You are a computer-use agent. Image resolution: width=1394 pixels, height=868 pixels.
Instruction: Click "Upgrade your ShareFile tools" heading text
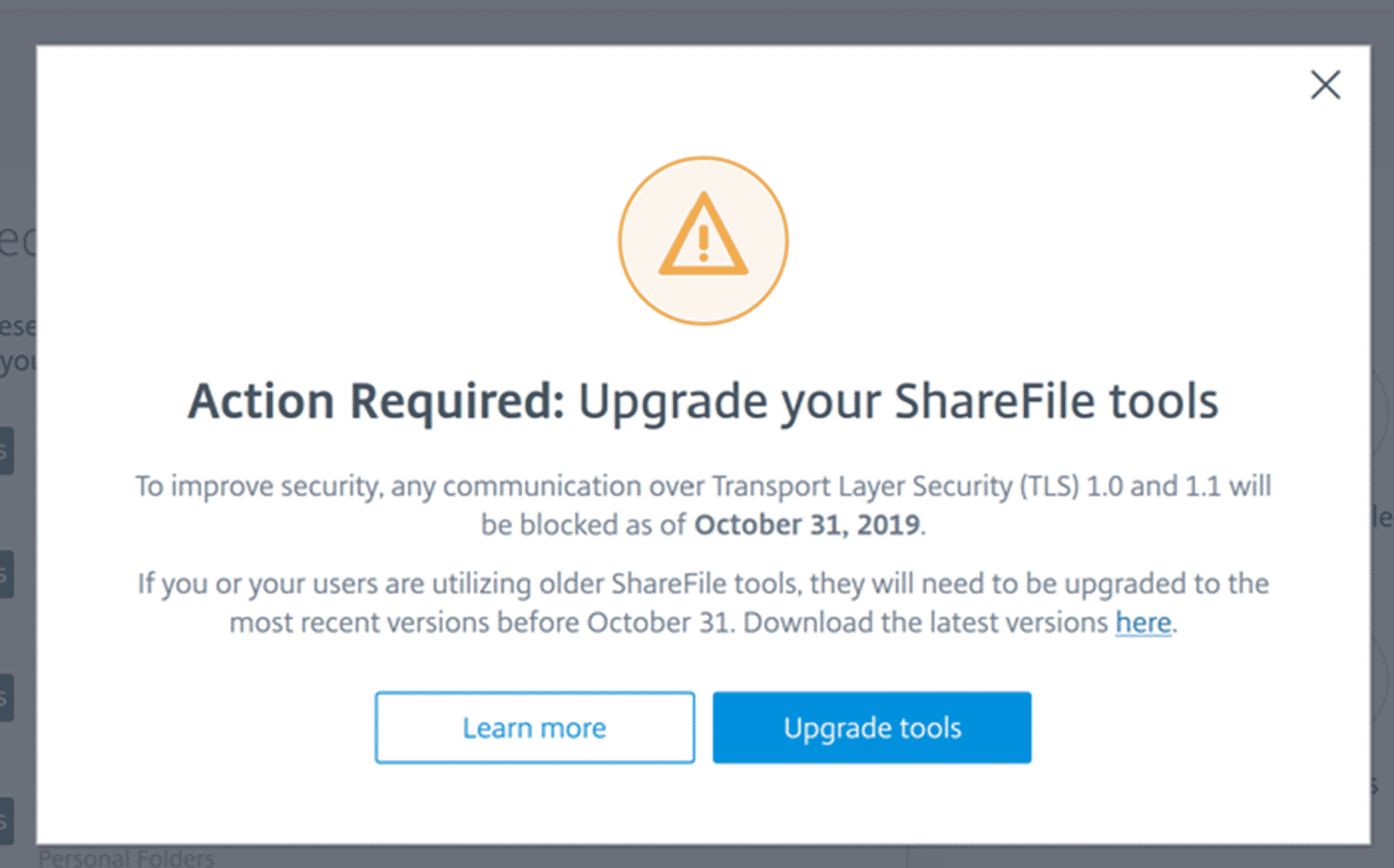point(898,402)
